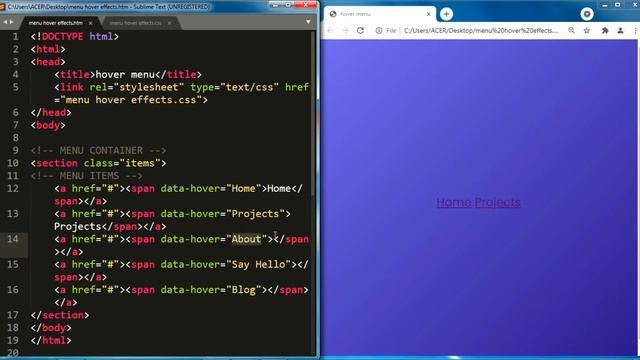
Task: Click the DOCTYPE keyword on line 1
Action: [x=62, y=37]
